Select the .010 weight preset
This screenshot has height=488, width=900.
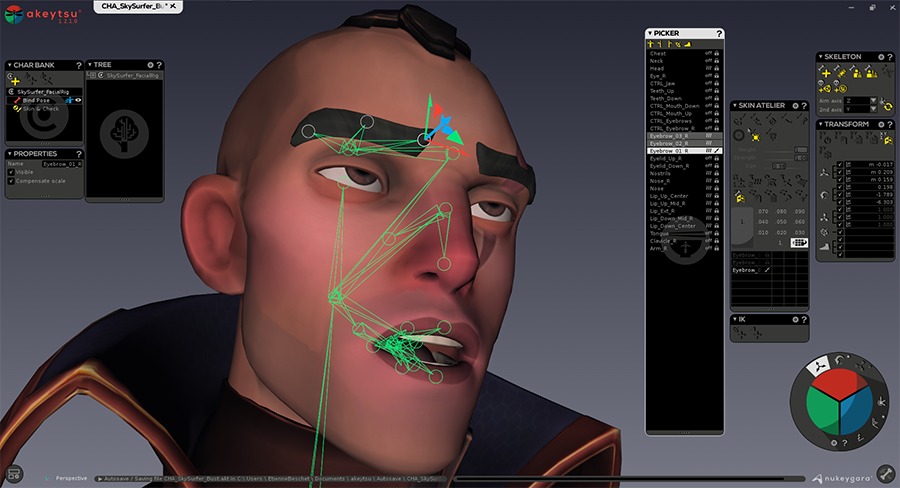coord(763,233)
